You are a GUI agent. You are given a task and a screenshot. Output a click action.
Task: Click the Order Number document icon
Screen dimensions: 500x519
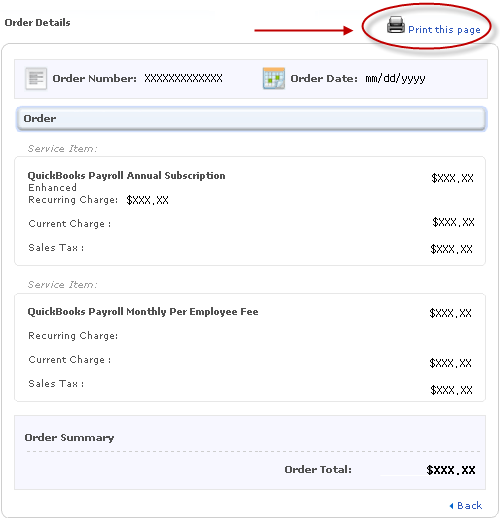(36, 79)
